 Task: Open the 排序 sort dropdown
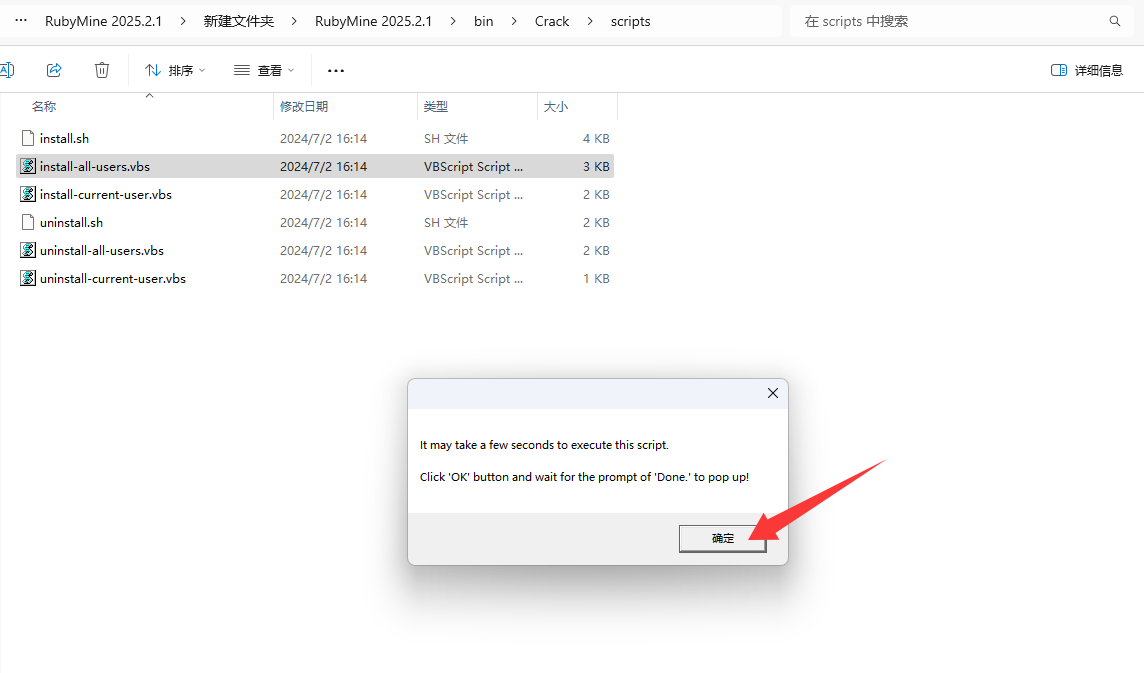click(175, 70)
